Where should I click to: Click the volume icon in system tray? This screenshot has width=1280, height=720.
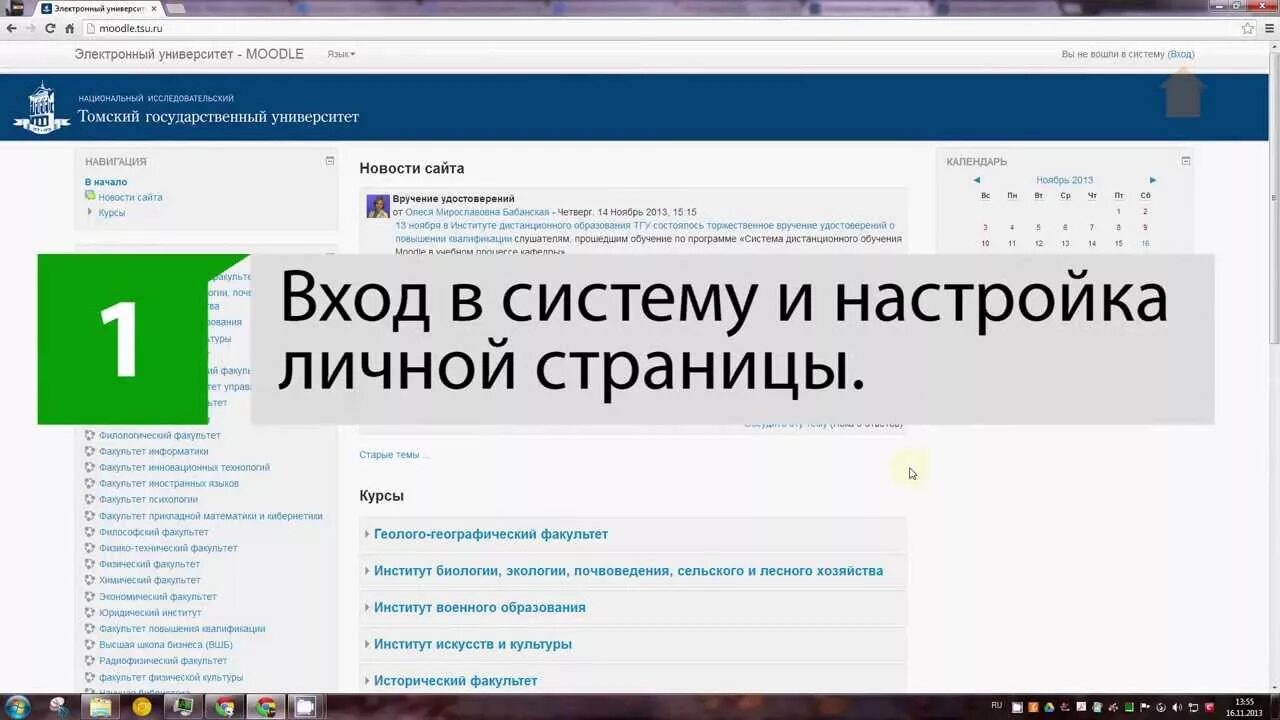[1176, 707]
